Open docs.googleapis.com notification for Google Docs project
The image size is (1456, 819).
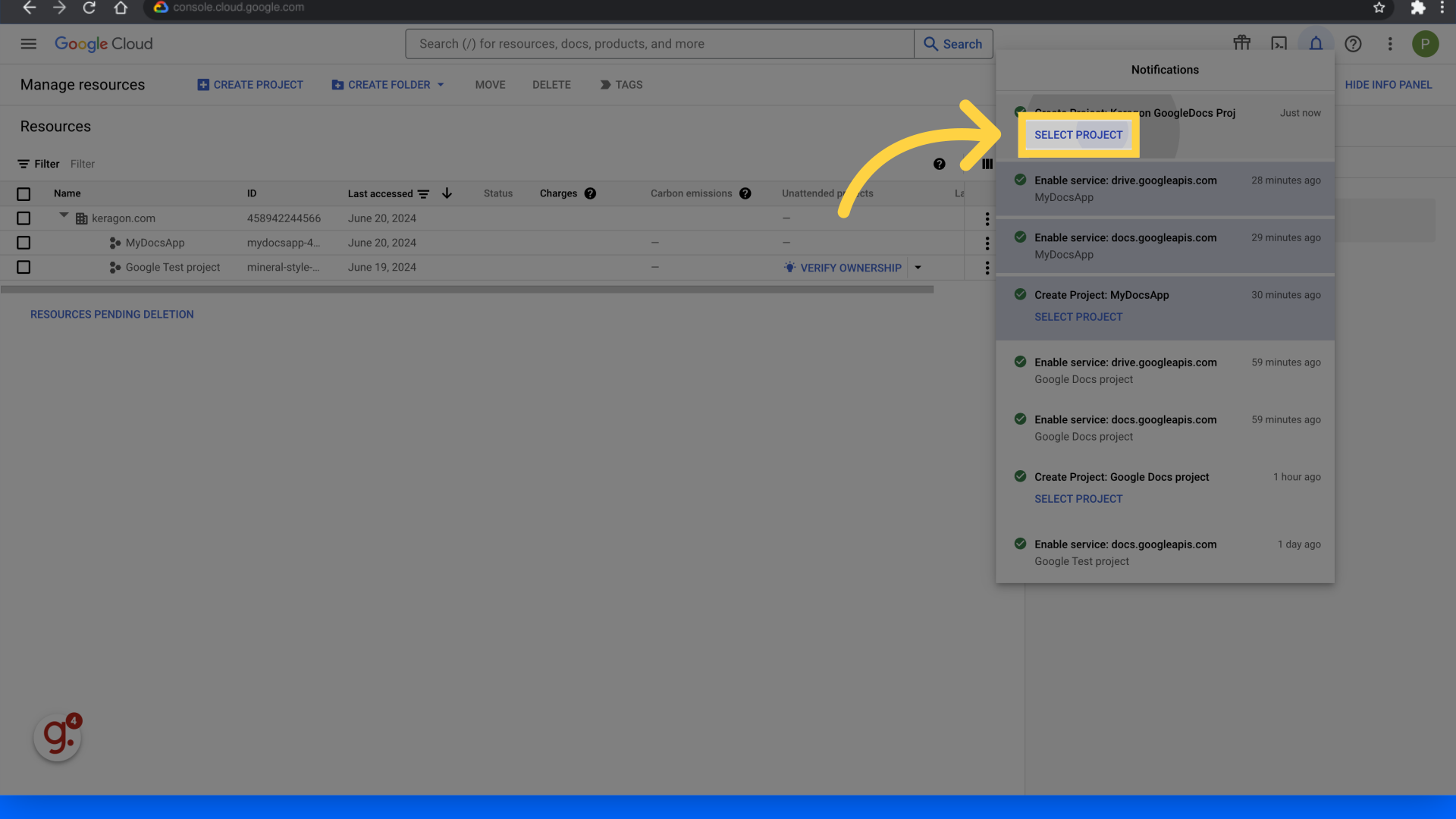(x=1165, y=428)
